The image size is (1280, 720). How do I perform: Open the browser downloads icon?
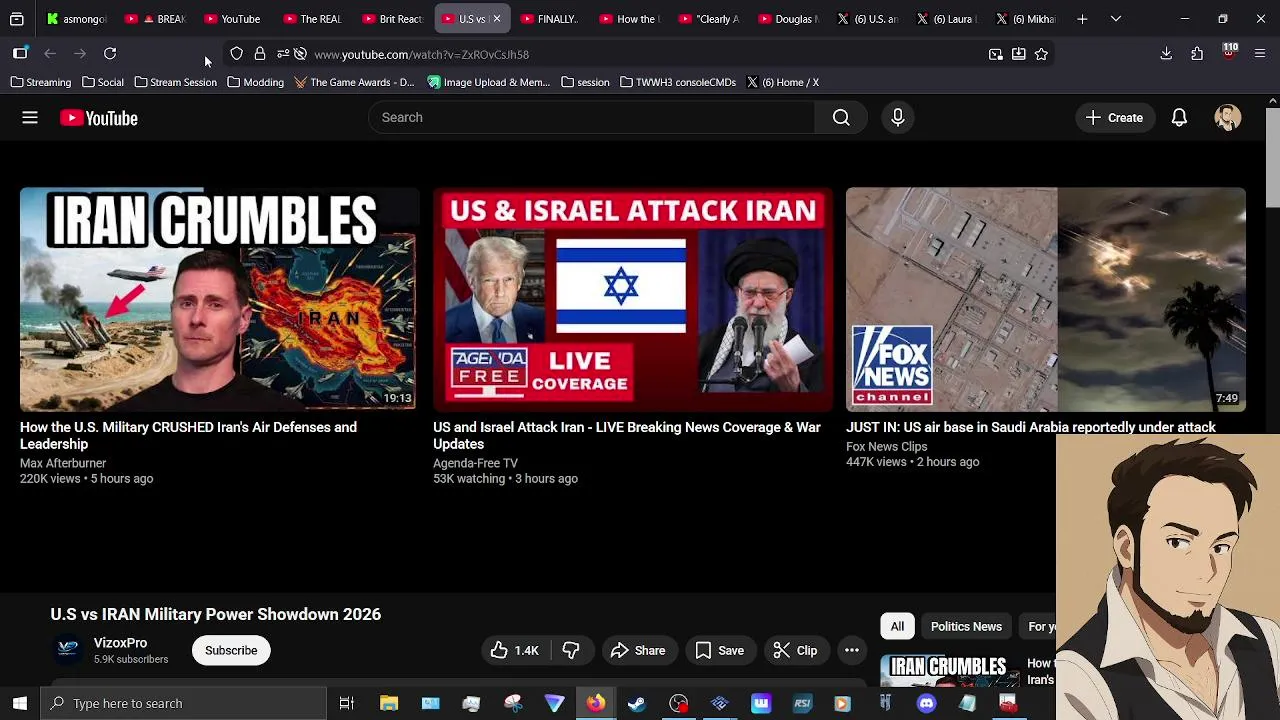[1166, 54]
